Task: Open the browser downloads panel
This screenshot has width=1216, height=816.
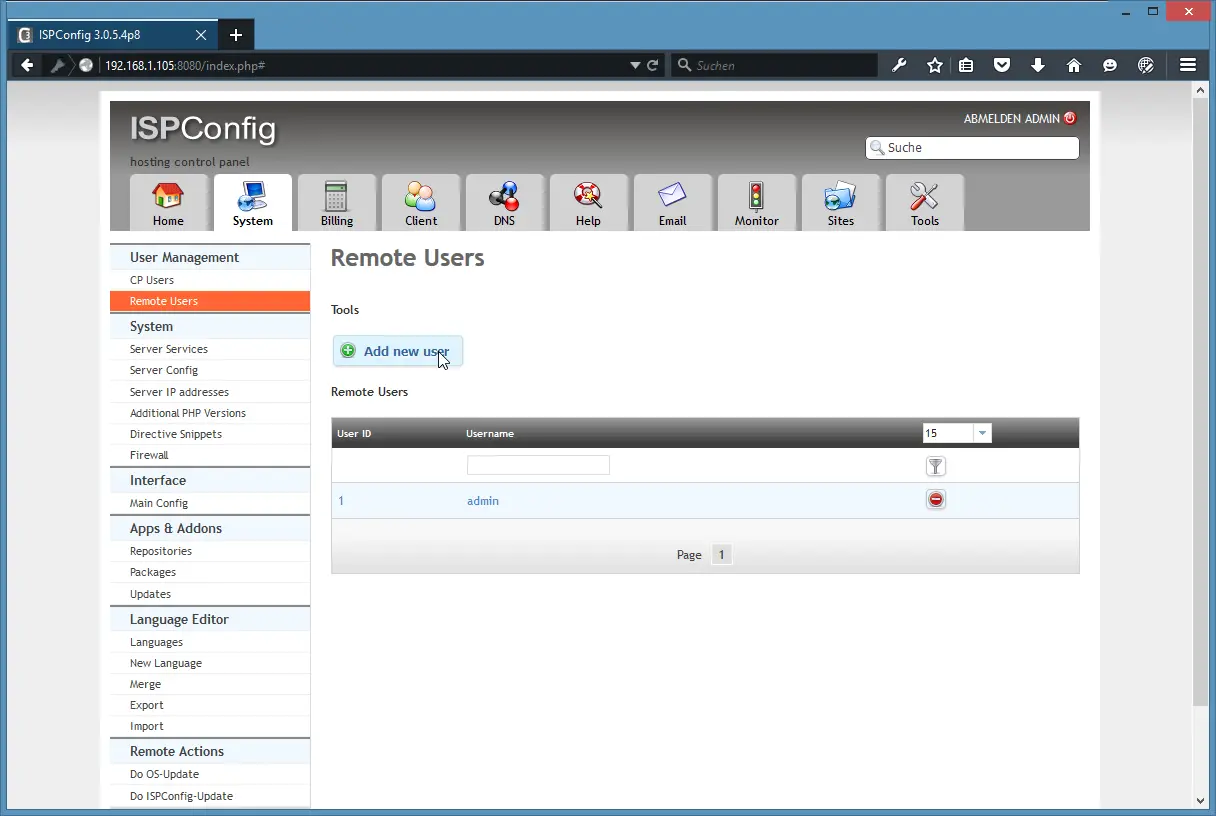Action: (x=1038, y=65)
